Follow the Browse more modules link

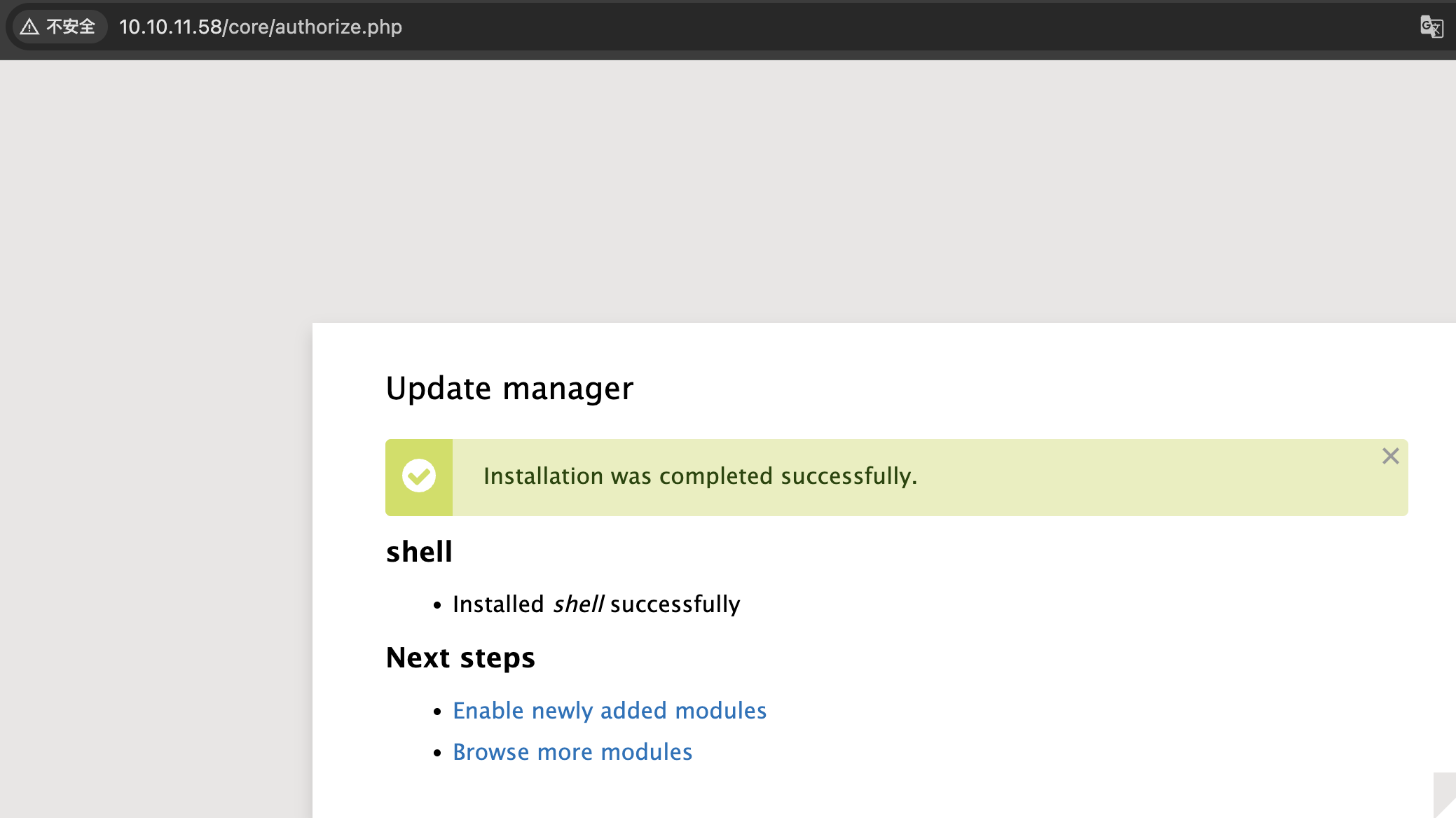(x=572, y=751)
